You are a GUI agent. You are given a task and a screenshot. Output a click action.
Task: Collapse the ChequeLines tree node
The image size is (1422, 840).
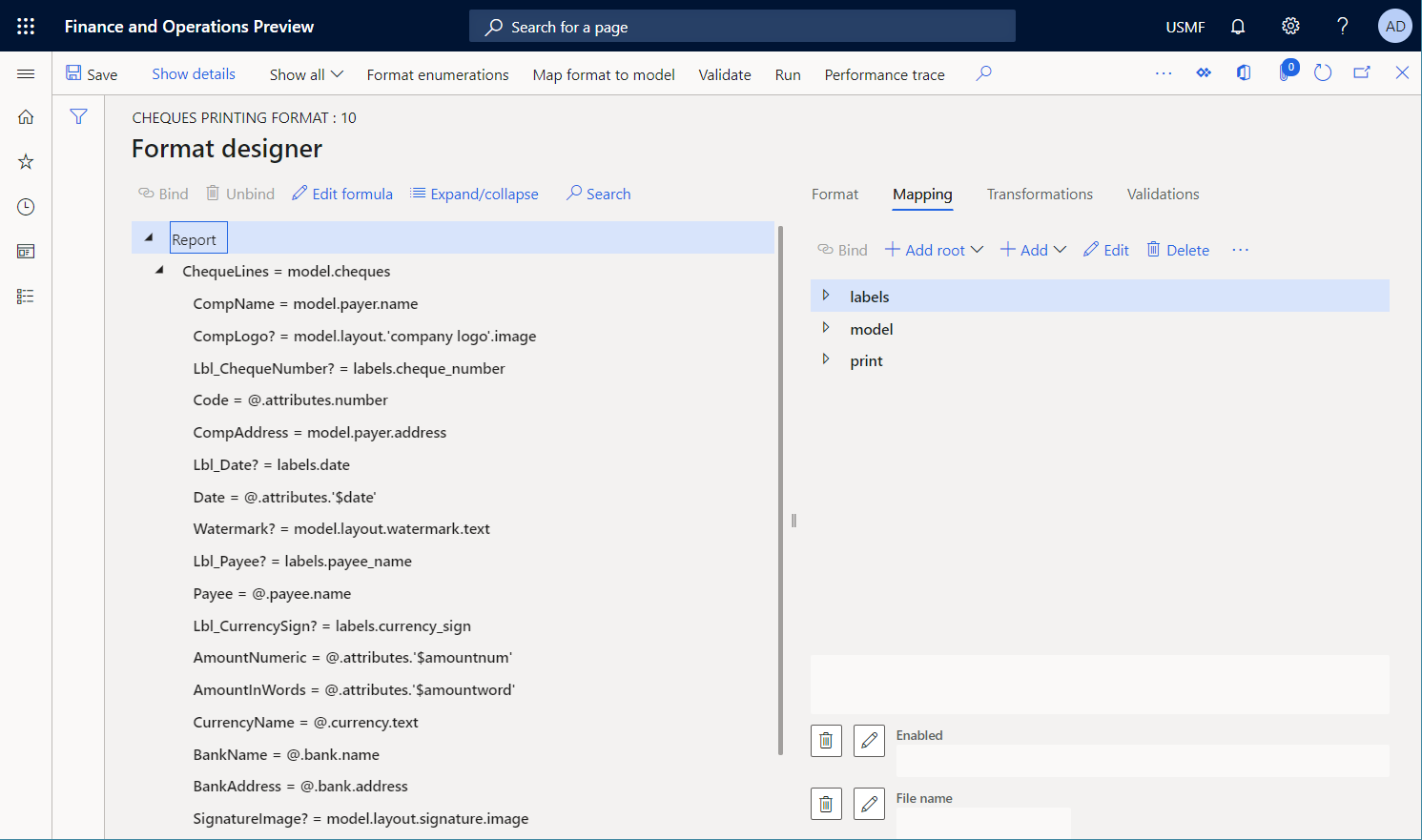(158, 270)
